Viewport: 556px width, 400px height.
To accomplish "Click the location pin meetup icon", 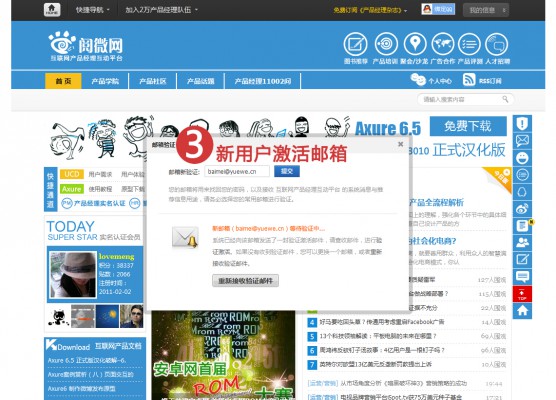I will tap(415, 44).
